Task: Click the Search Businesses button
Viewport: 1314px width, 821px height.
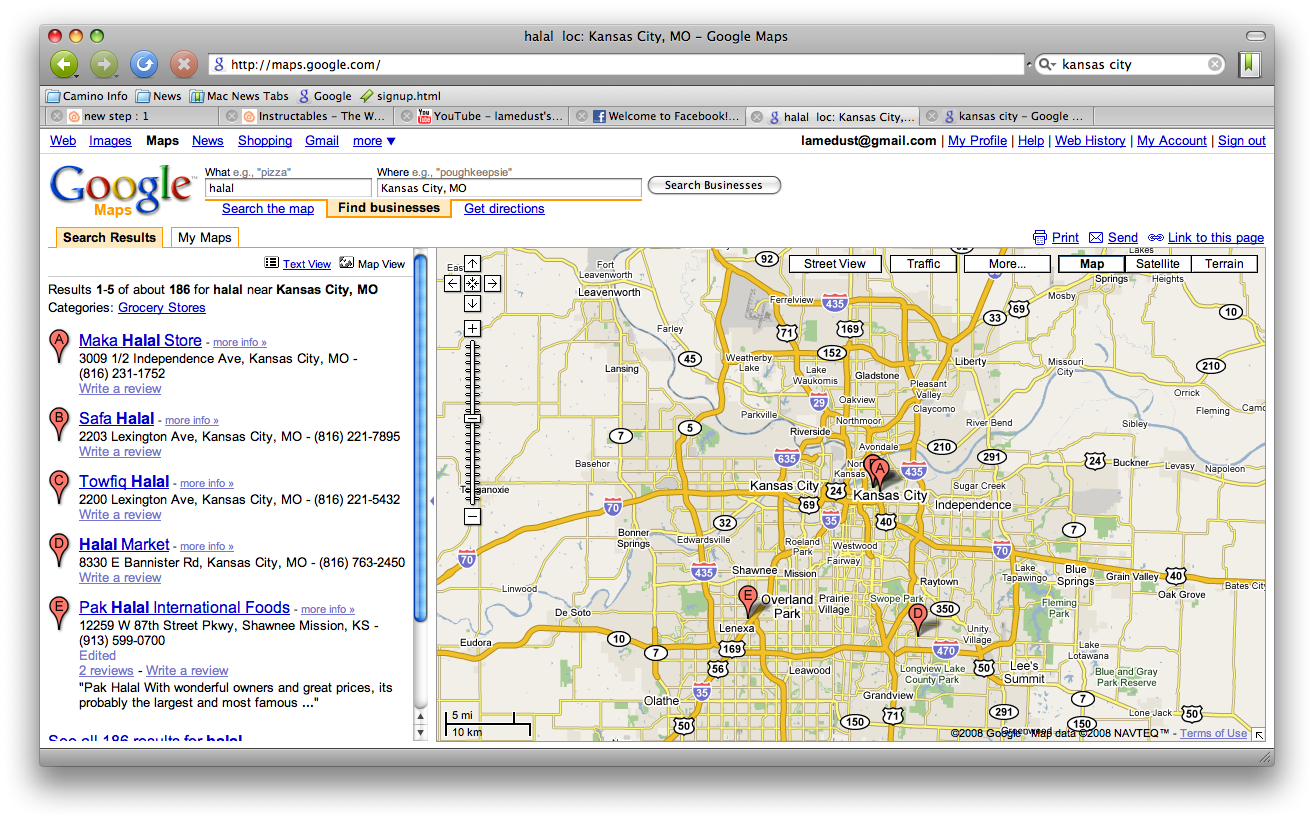Action: click(714, 185)
